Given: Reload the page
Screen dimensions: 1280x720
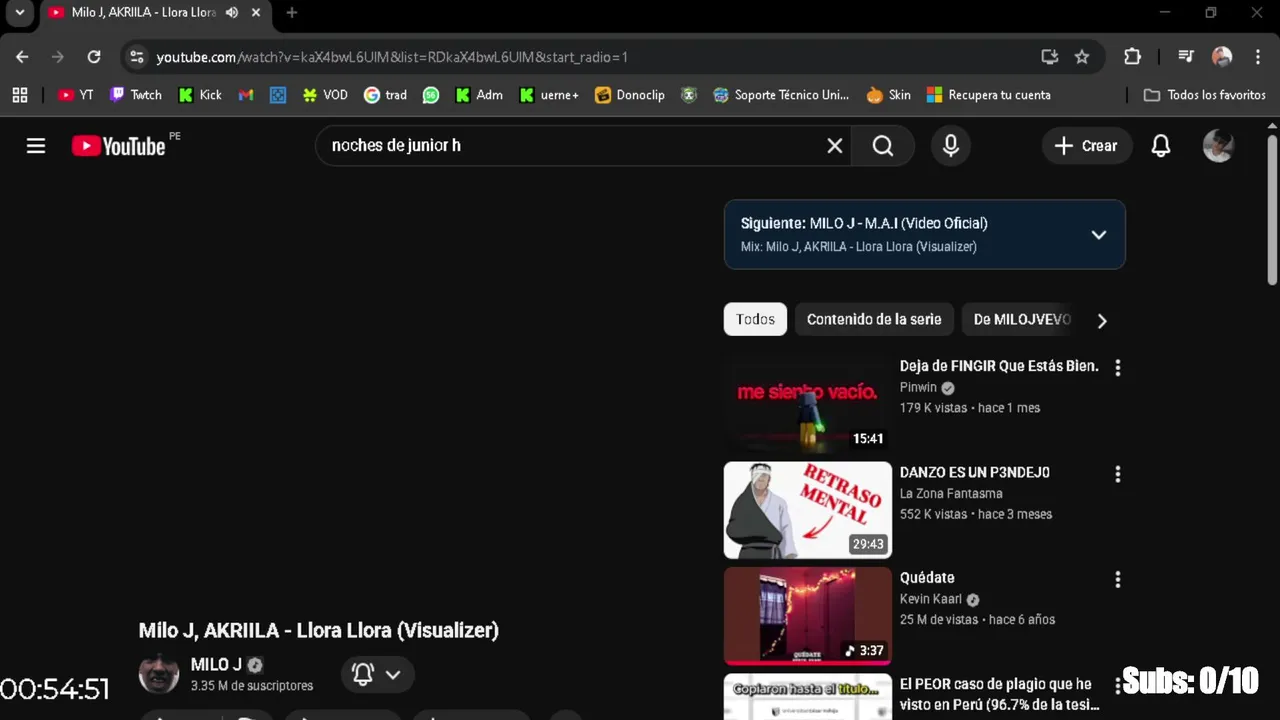Looking at the screenshot, I should click(94, 57).
